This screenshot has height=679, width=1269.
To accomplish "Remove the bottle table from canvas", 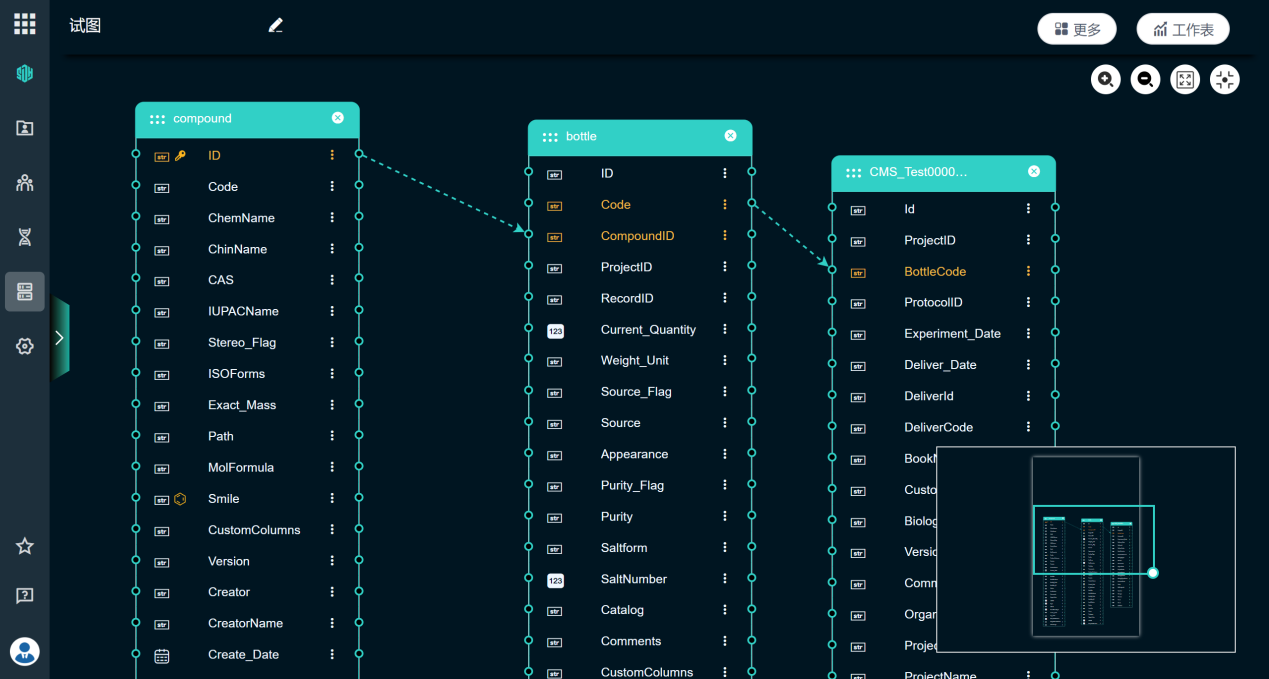I will tap(731, 136).
